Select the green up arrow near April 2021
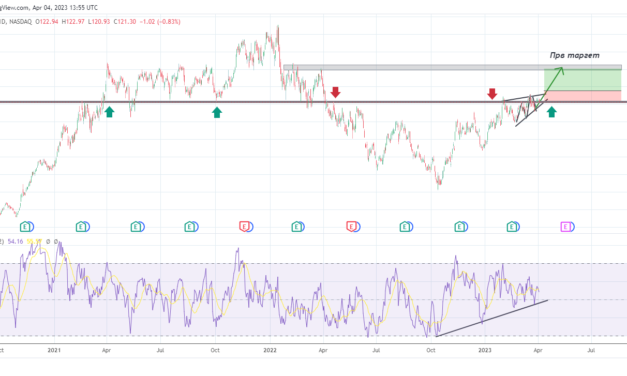This screenshot has width=627, height=376. click(109, 112)
